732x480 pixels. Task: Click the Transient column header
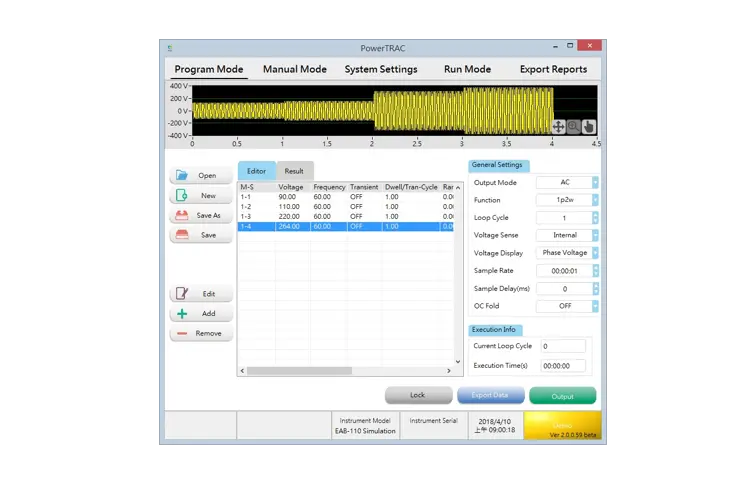point(364,187)
